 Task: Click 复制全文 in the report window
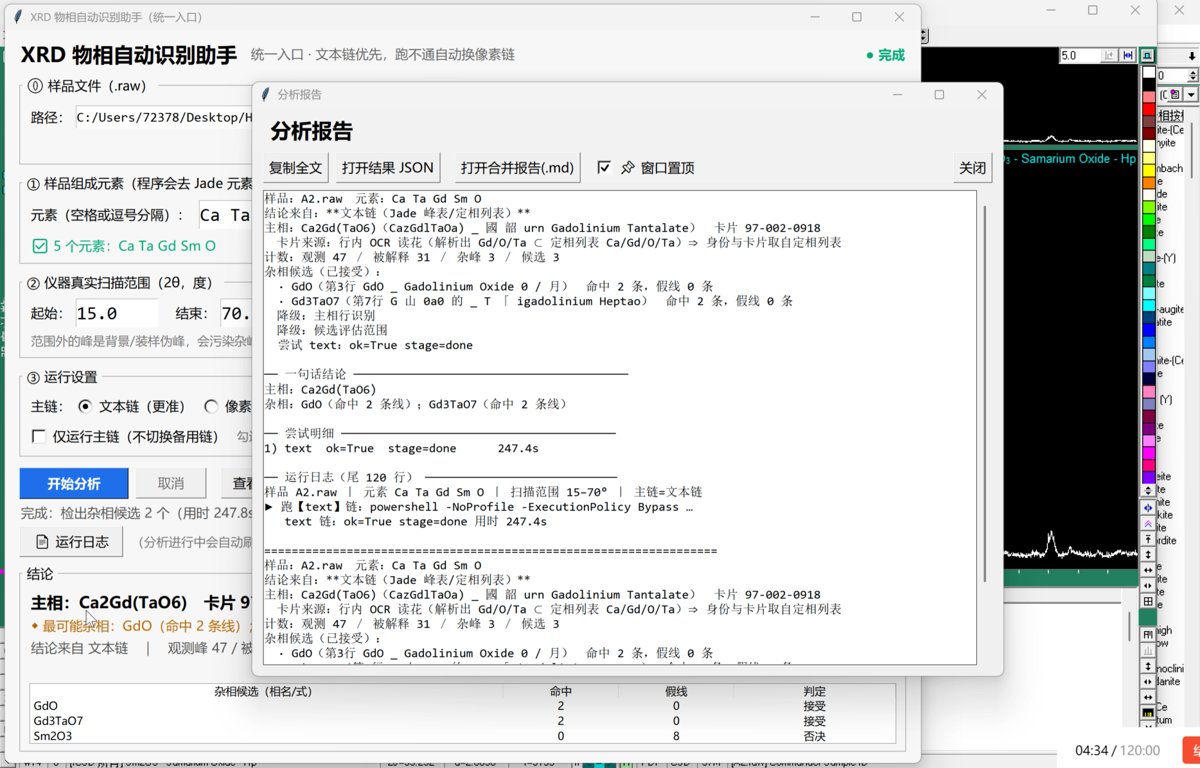pos(296,167)
